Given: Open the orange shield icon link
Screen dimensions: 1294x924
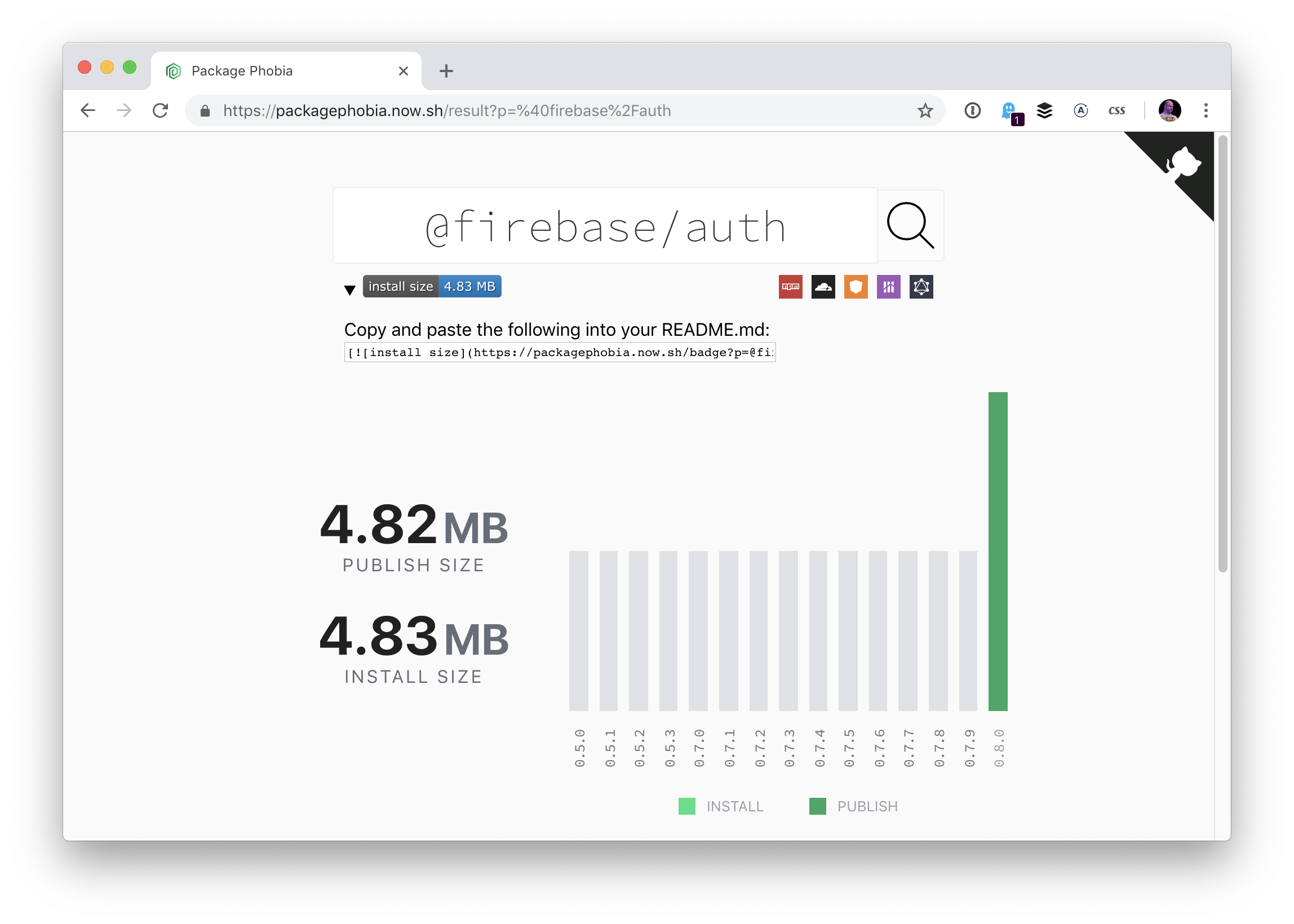Looking at the screenshot, I should click(x=856, y=287).
